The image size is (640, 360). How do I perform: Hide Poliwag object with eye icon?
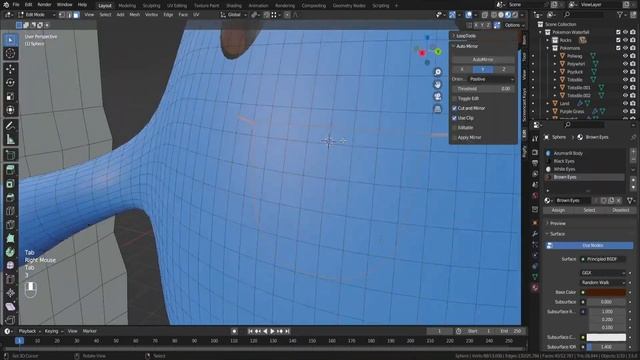pyautogui.click(x=625, y=56)
